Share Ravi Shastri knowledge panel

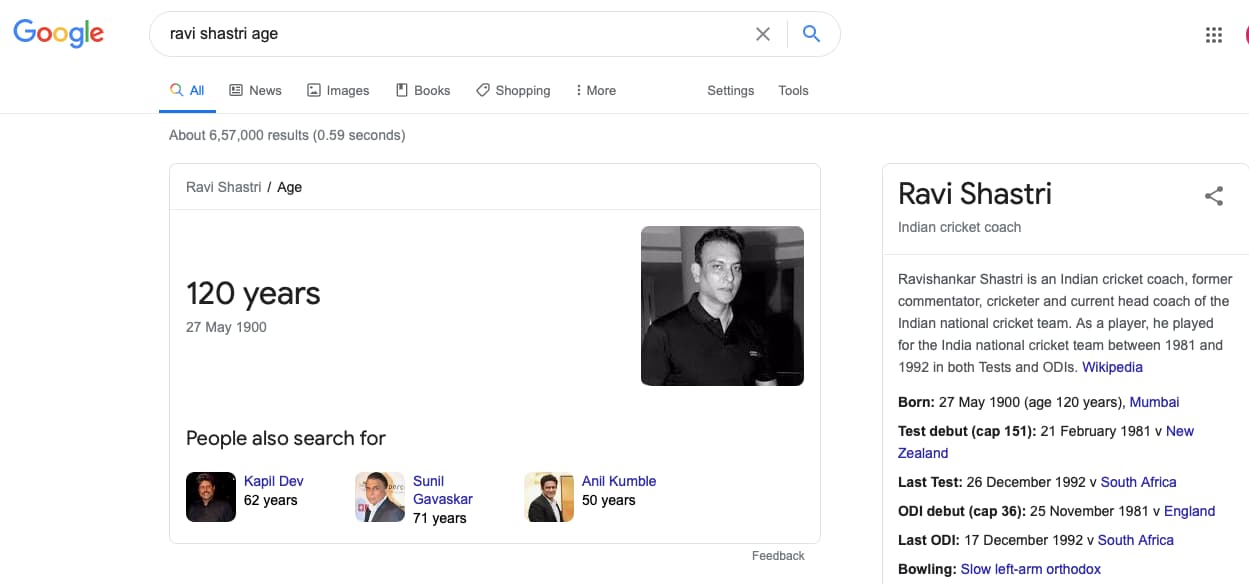click(1214, 196)
